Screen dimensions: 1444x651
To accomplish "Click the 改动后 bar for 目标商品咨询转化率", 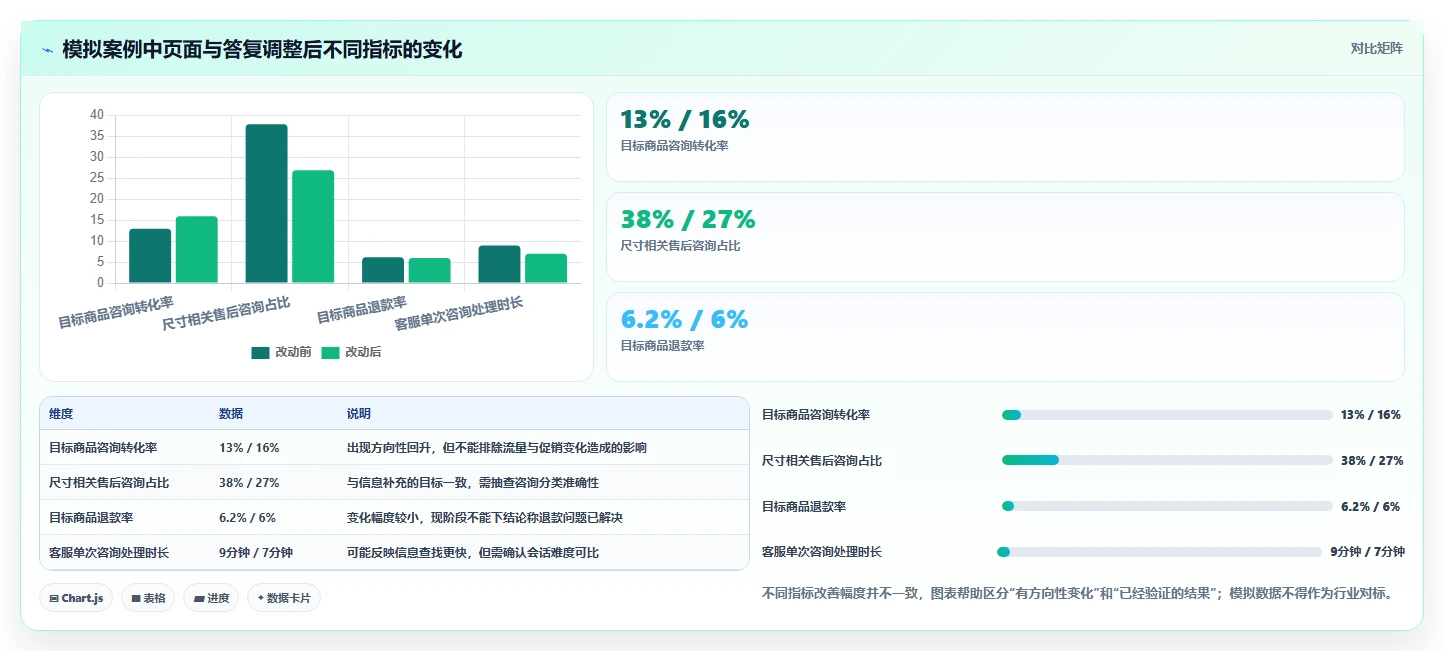I will [197, 250].
